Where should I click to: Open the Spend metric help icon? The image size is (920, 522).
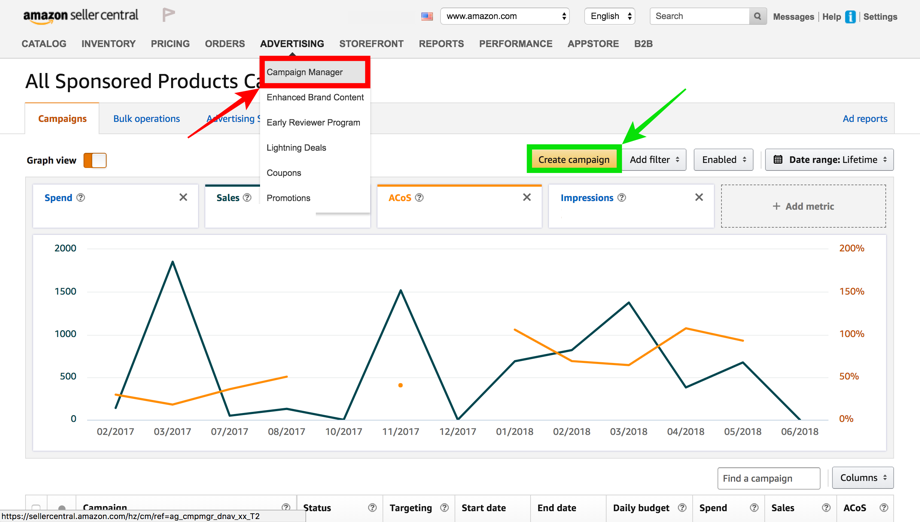click(81, 198)
